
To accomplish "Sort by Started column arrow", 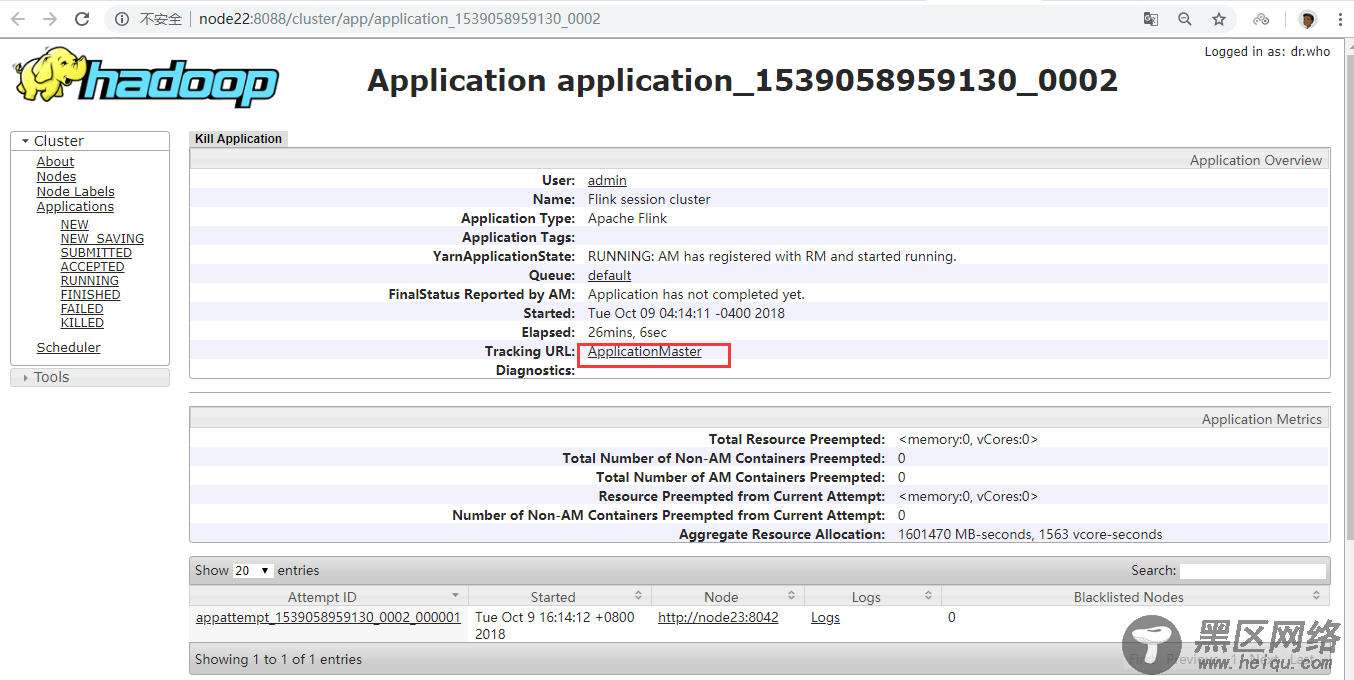I will (x=639, y=596).
